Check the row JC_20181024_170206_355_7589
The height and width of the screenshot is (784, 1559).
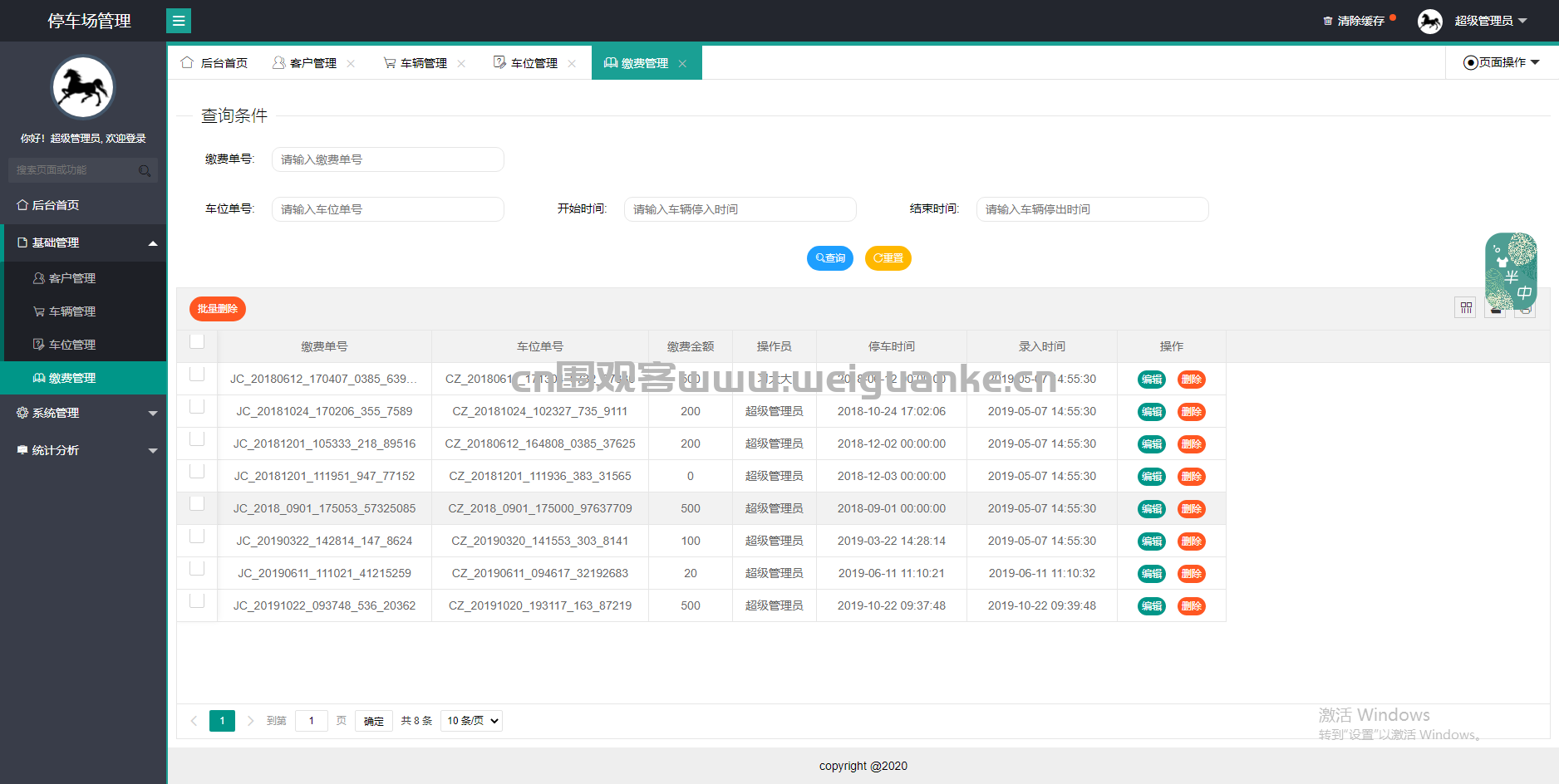pos(197,406)
